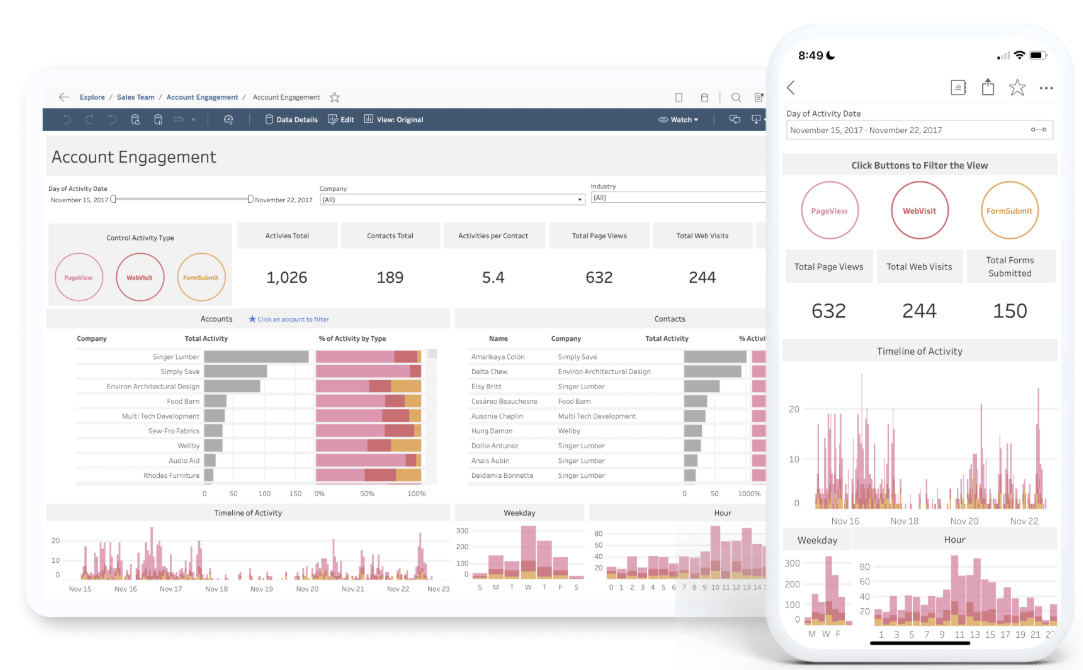Click the Undo arrow in the toolbar

pos(66,119)
